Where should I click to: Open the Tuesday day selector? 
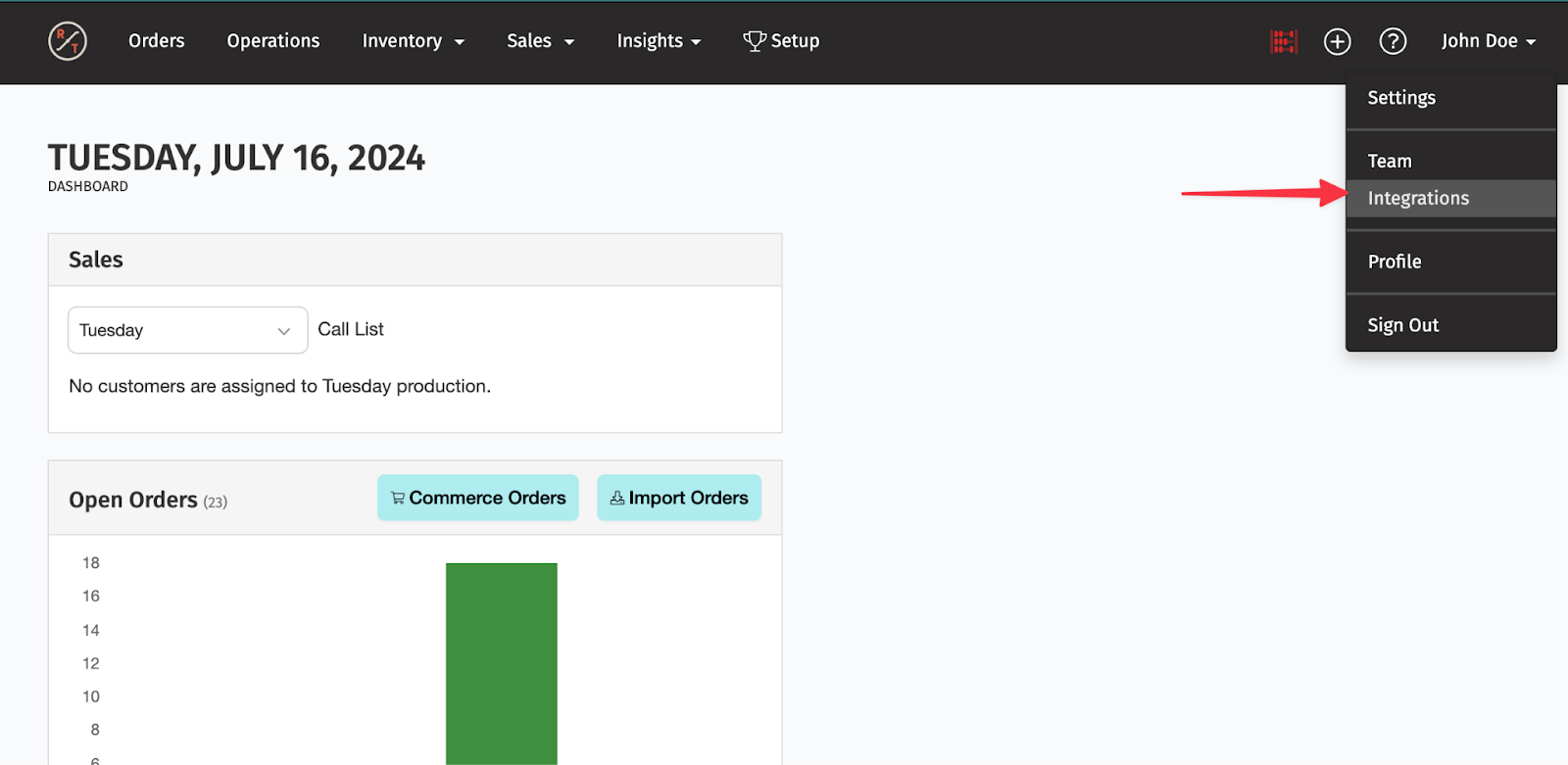[x=187, y=330]
